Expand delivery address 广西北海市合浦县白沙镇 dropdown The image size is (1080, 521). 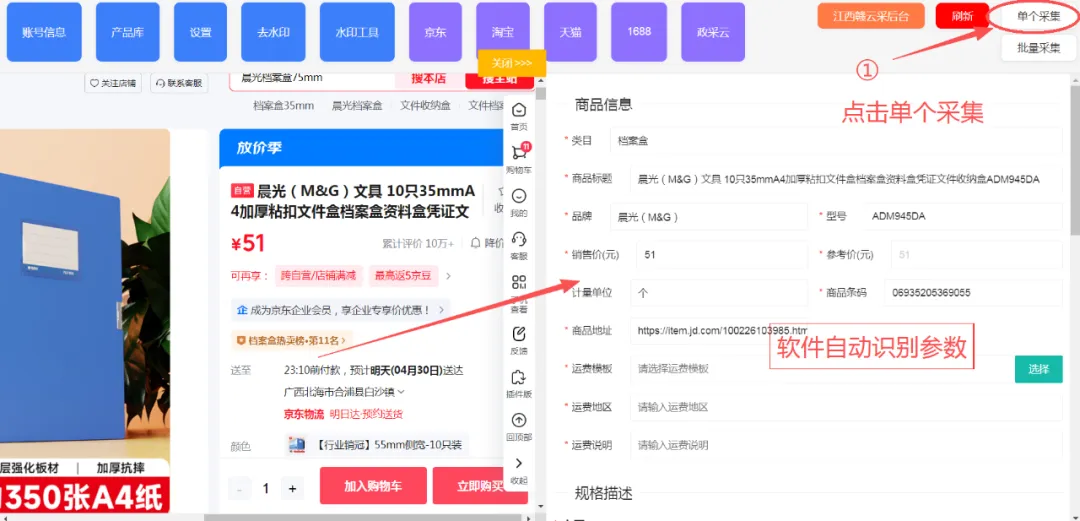point(344,391)
